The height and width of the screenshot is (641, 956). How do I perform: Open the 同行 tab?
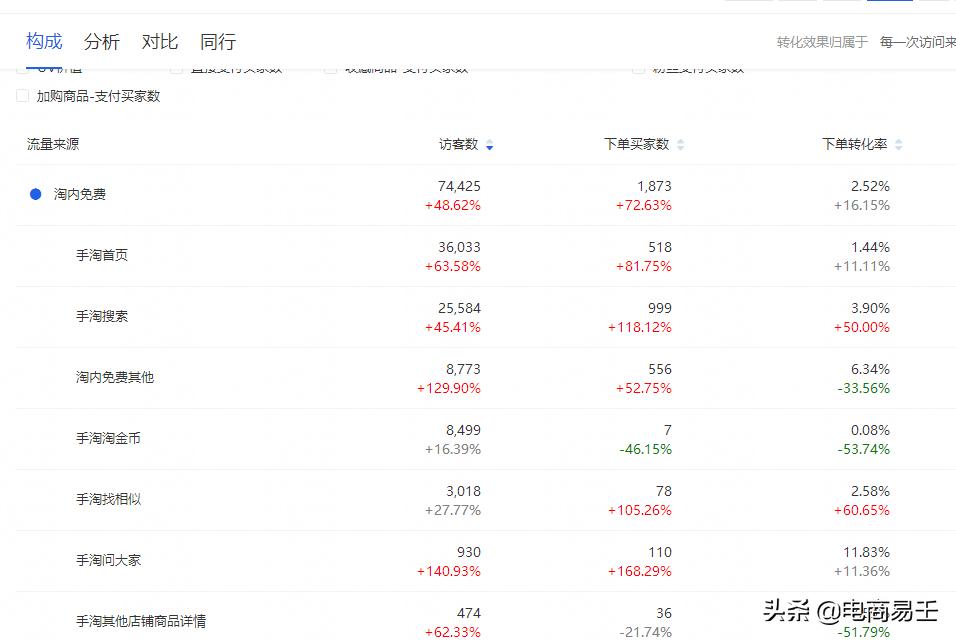[x=217, y=41]
